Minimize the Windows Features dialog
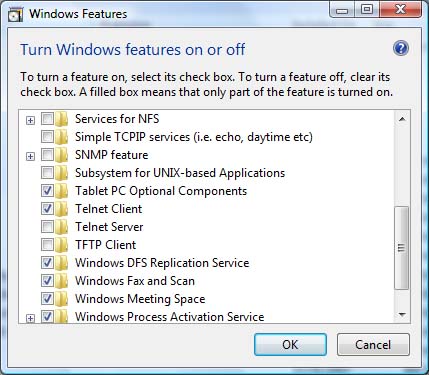 point(342,10)
